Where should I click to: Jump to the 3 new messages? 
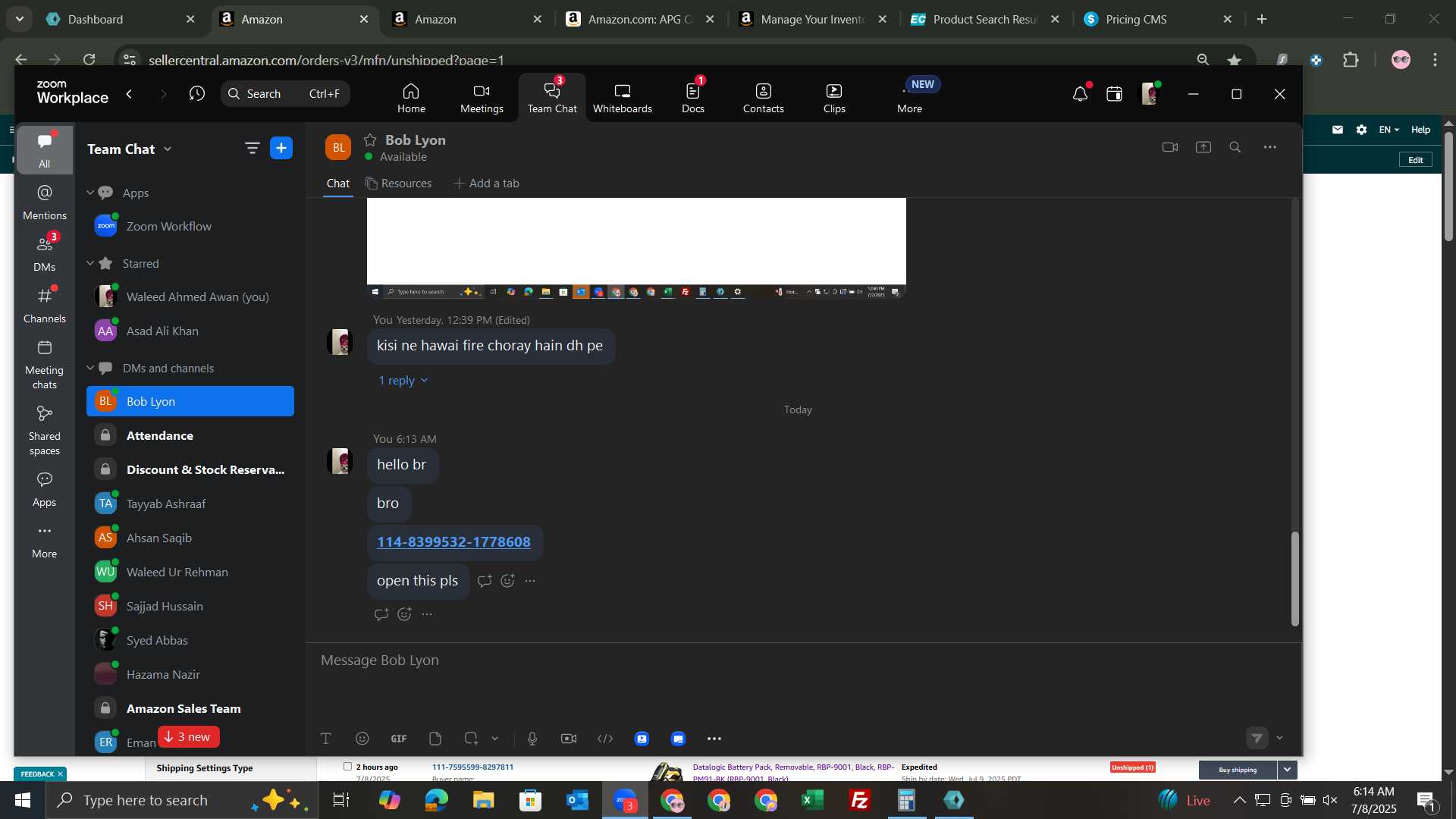[189, 737]
